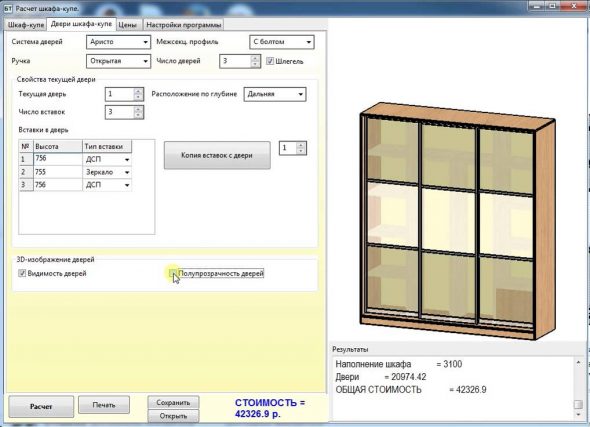
Task: Decrease the Текущая дверь spinner value
Action: pyautogui.click(x=138, y=97)
